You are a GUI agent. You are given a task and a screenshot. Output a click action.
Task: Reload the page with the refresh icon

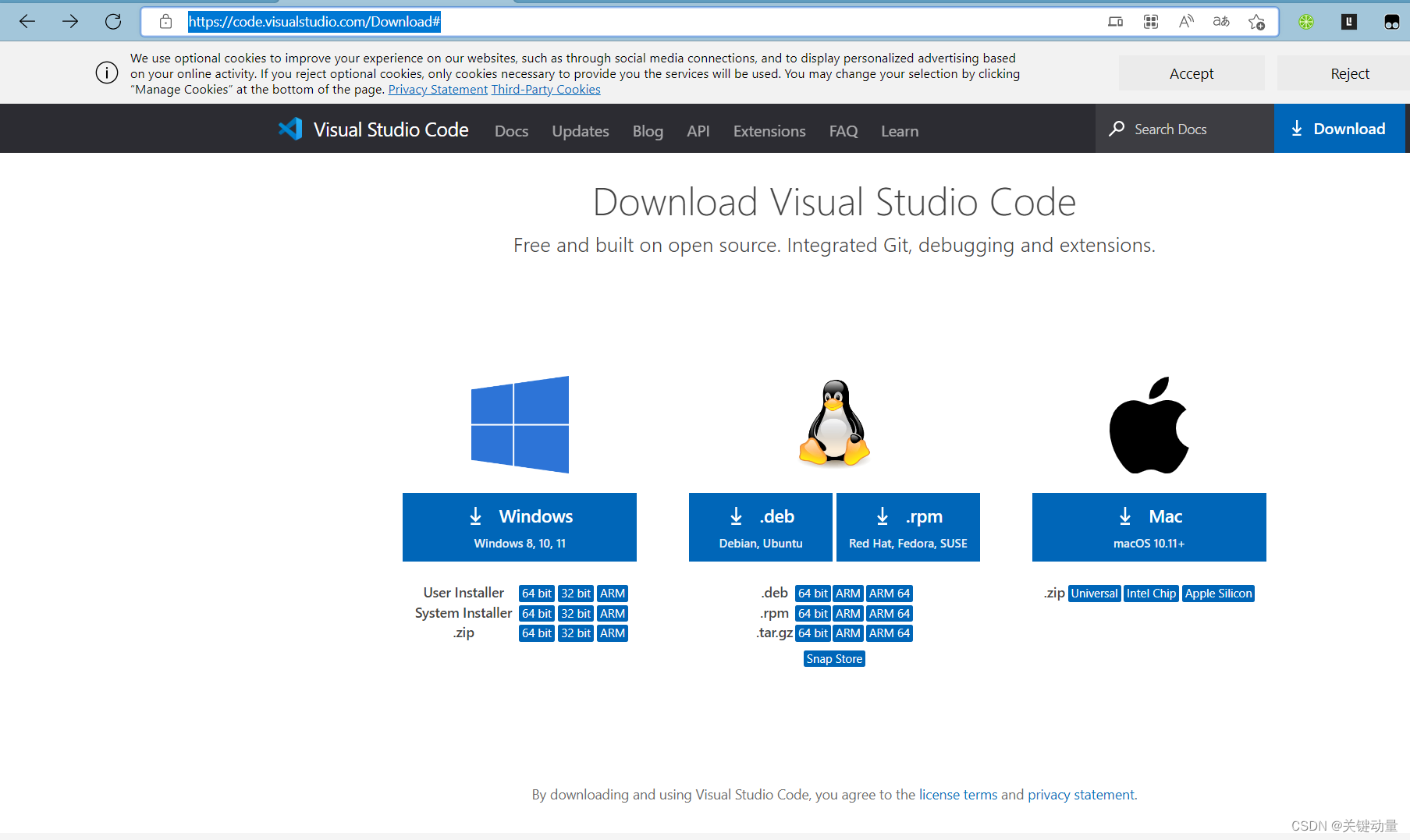pos(113,22)
